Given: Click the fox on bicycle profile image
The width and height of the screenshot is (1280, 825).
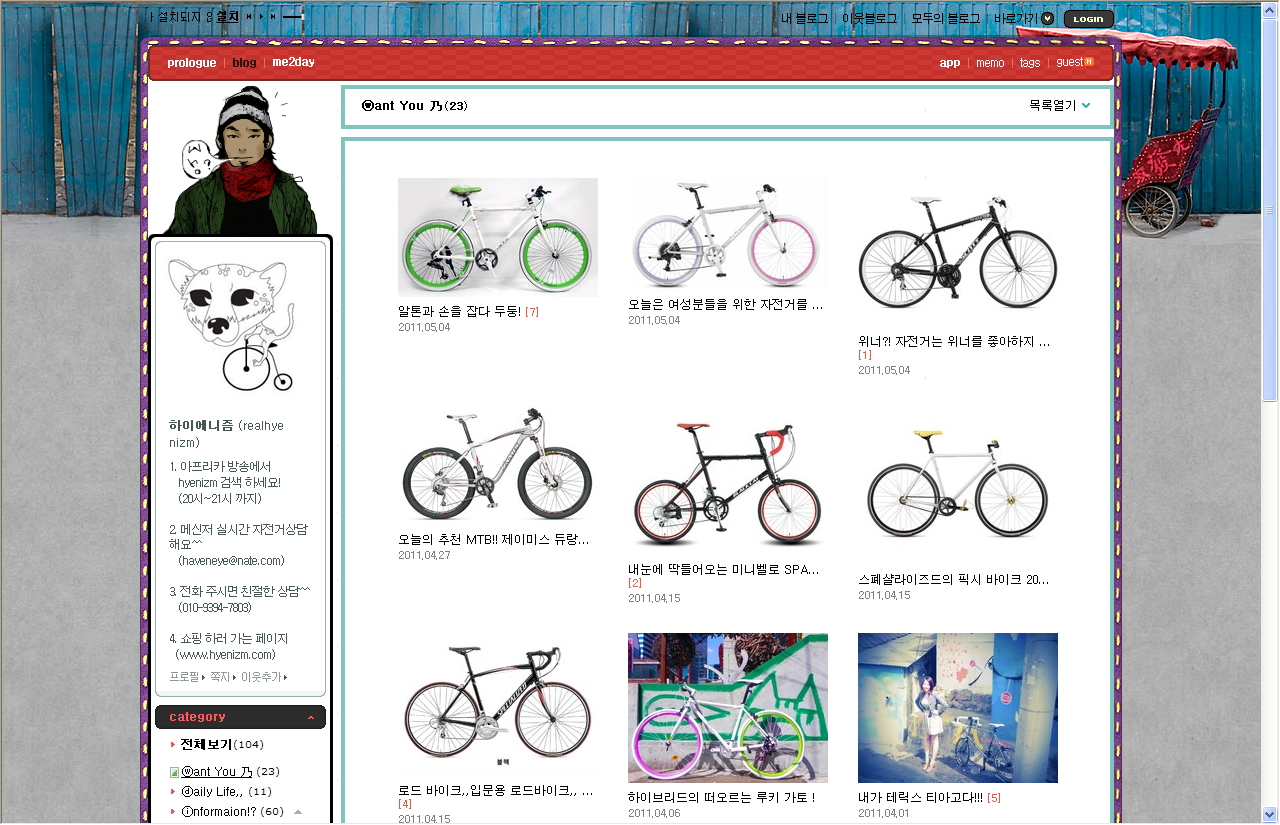Looking at the screenshot, I should pos(231,324).
